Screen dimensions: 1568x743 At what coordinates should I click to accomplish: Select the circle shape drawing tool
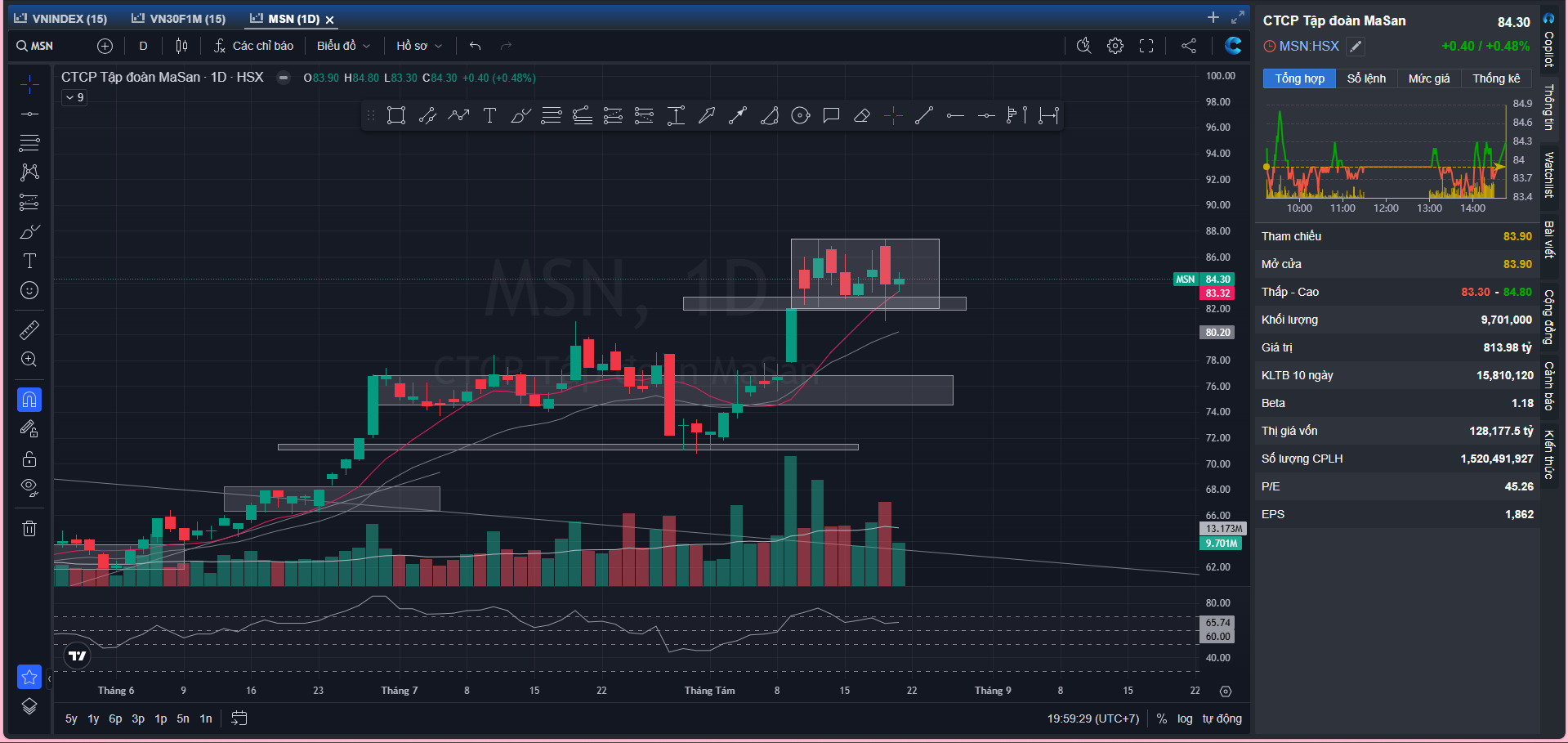(801, 116)
